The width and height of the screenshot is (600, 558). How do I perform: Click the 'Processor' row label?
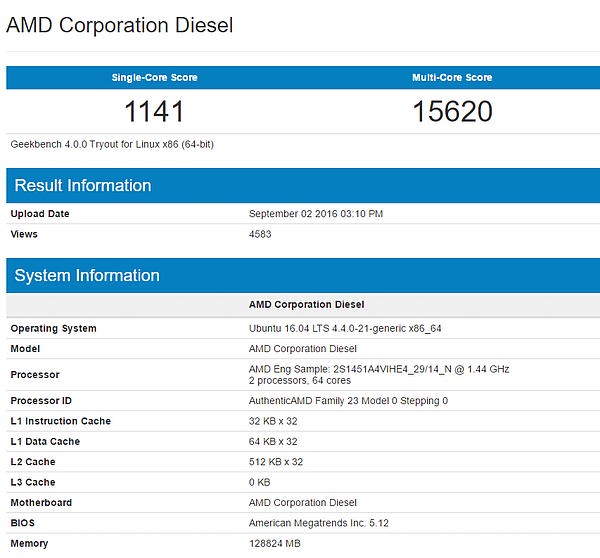(x=35, y=375)
